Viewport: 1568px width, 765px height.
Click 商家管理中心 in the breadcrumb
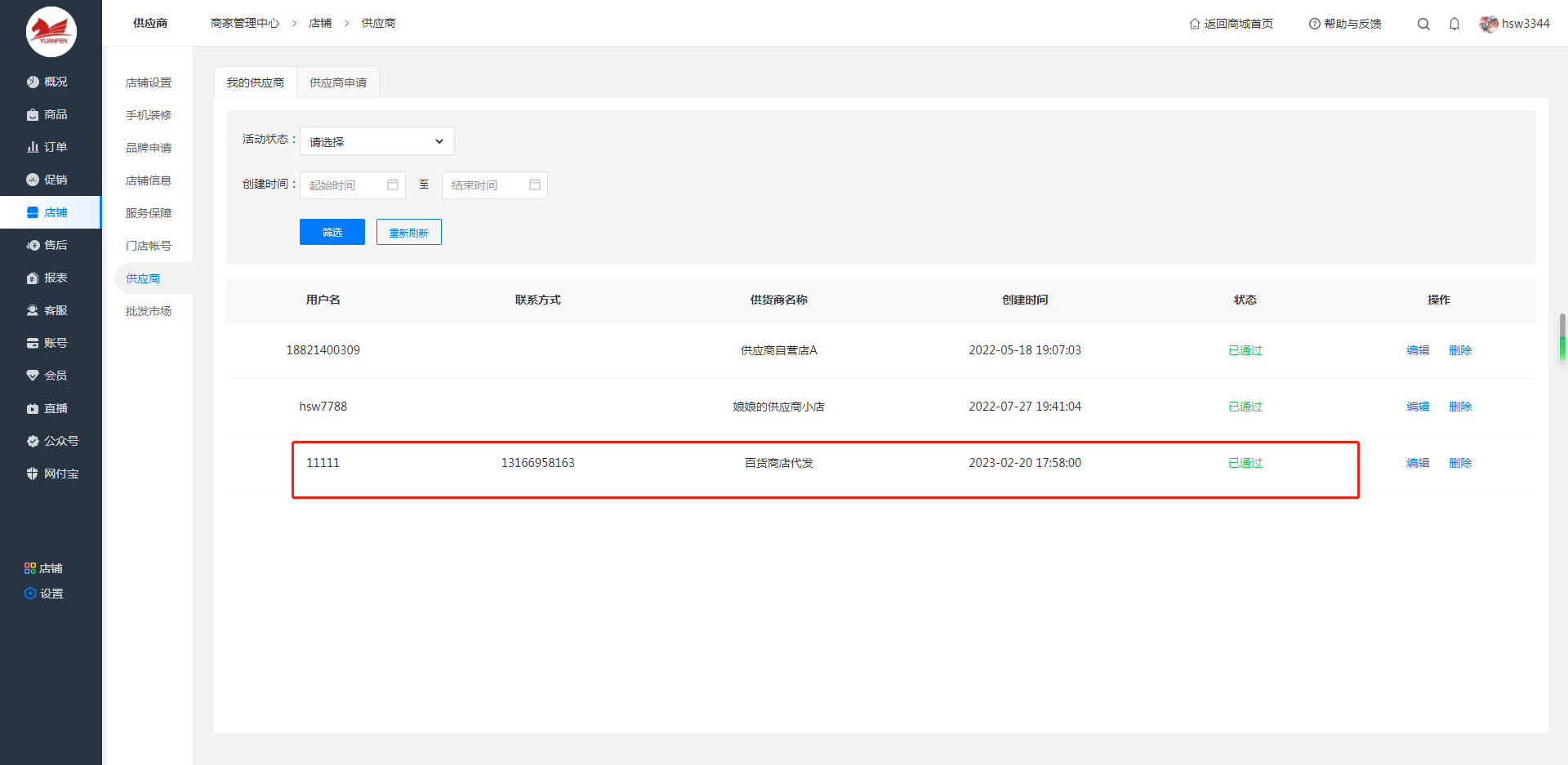pyautogui.click(x=245, y=23)
